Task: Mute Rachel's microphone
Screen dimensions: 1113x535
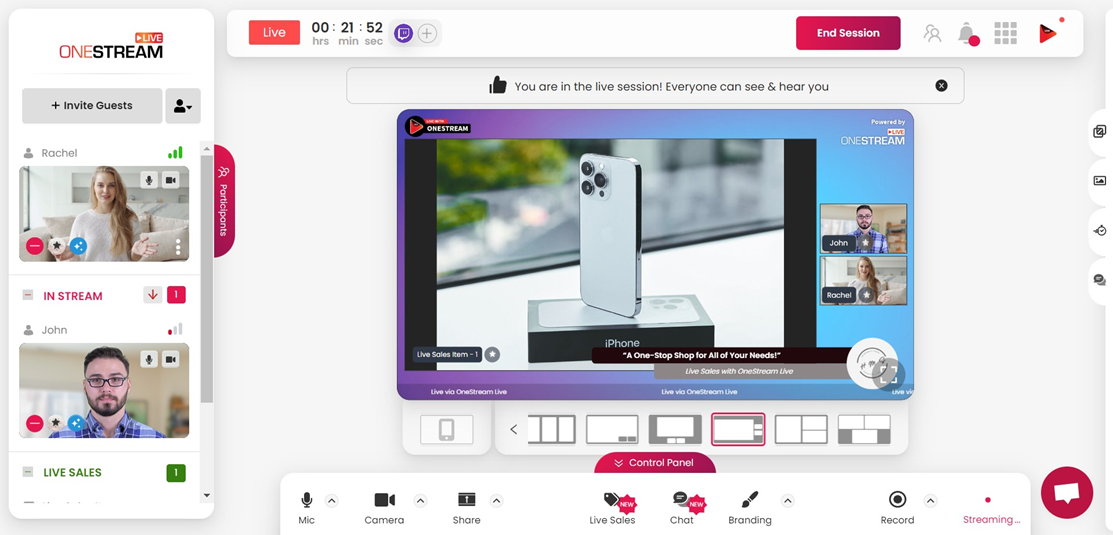Action: point(149,180)
